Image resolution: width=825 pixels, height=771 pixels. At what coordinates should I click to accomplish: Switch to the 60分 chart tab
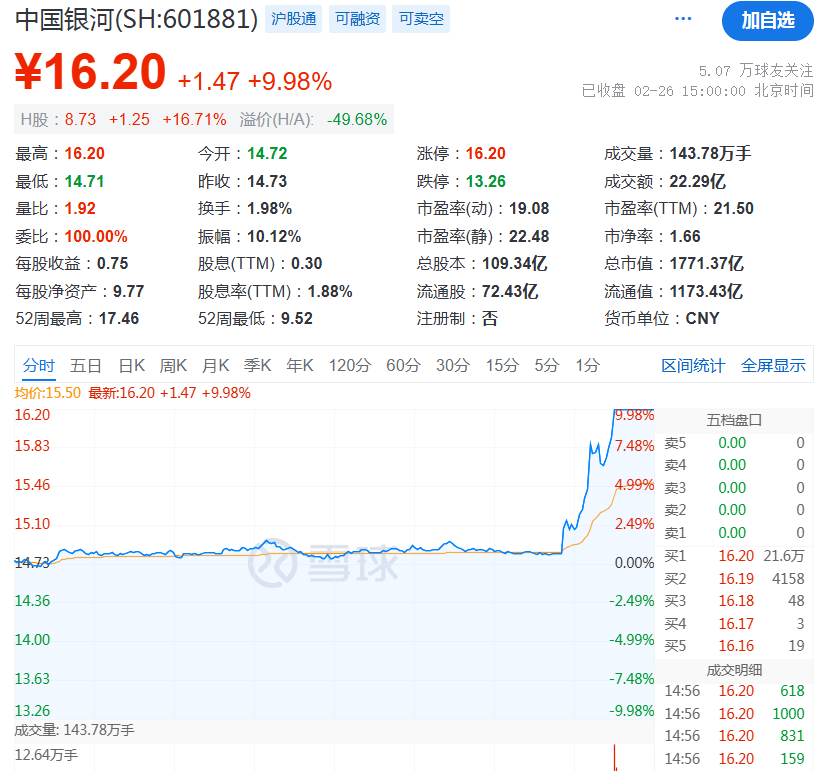(x=403, y=365)
